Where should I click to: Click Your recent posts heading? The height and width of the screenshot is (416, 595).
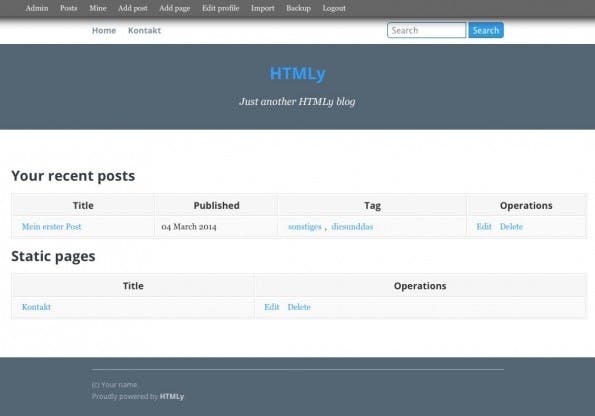[73, 176]
